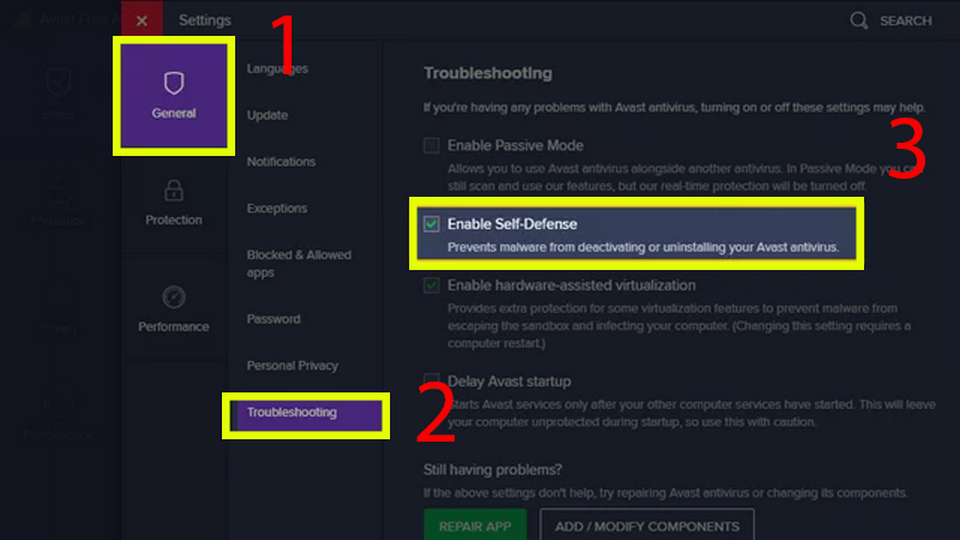The image size is (960, 540).
Task: Open Blocked & Allowed apps page
Action: (x=299, y=263)
